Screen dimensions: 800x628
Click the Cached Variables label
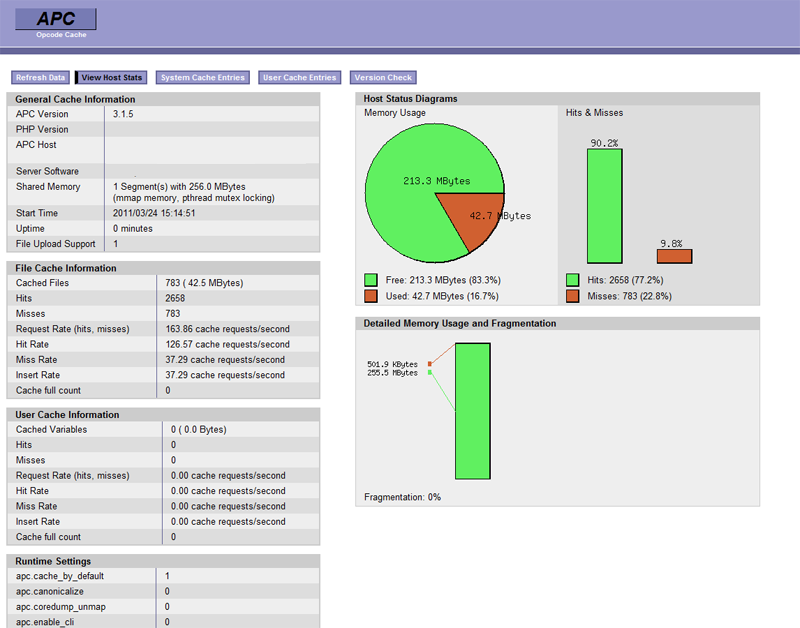point(51,430)
